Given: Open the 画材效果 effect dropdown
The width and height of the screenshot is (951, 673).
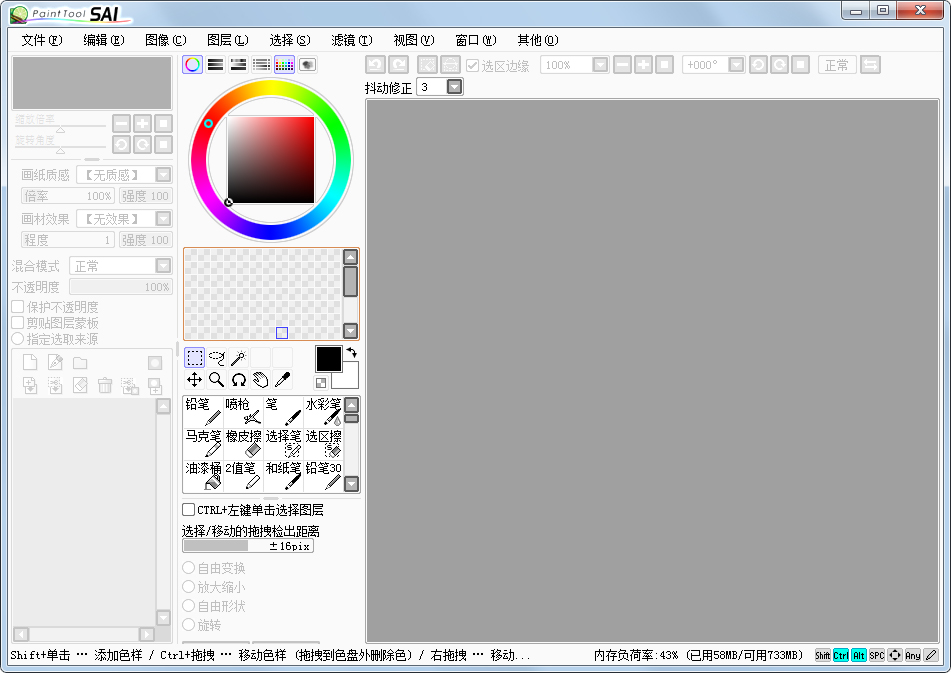Looking at the screenshot, I should click(x=163, y=218).
